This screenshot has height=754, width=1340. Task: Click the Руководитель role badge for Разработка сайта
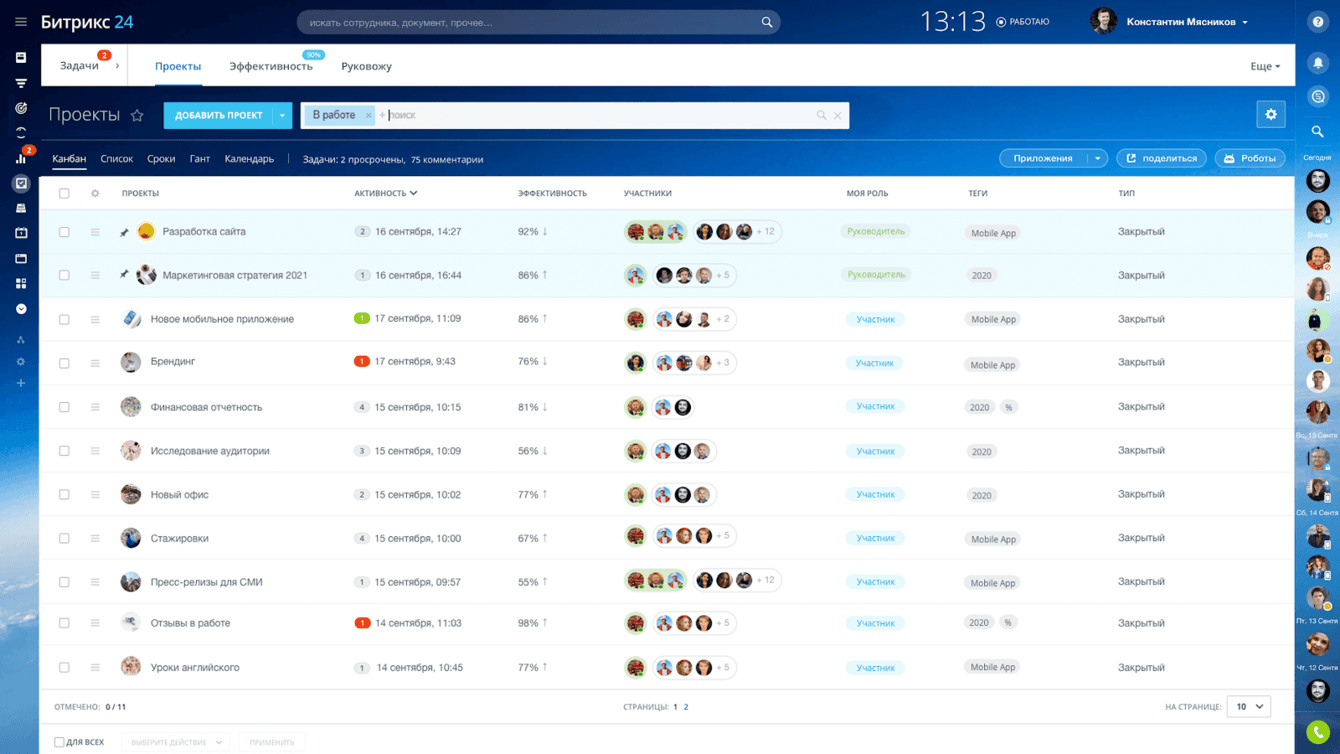(x=876, y=231)
